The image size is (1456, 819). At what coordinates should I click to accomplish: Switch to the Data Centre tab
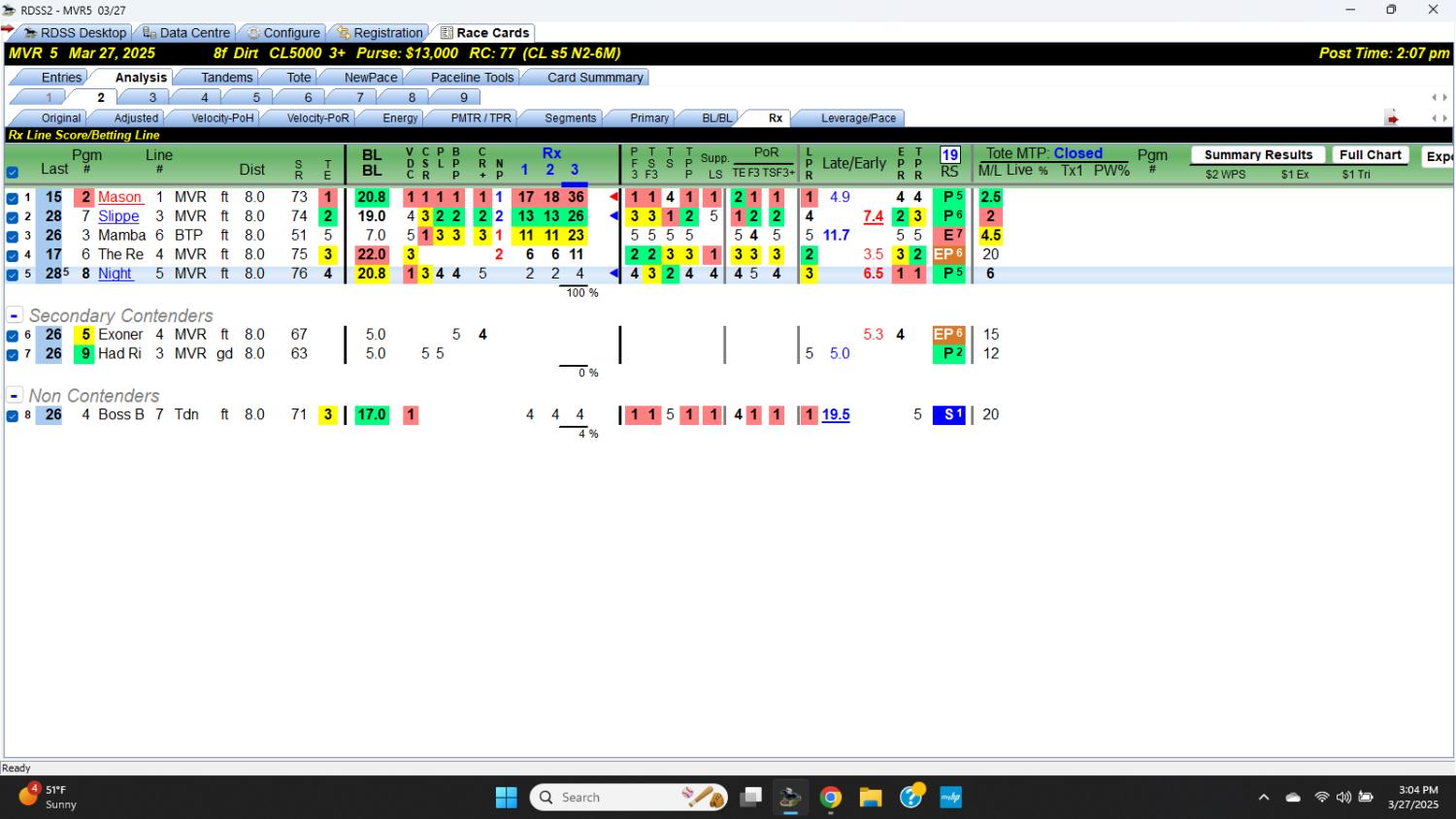pyautogui.click(x=185, y=33)
